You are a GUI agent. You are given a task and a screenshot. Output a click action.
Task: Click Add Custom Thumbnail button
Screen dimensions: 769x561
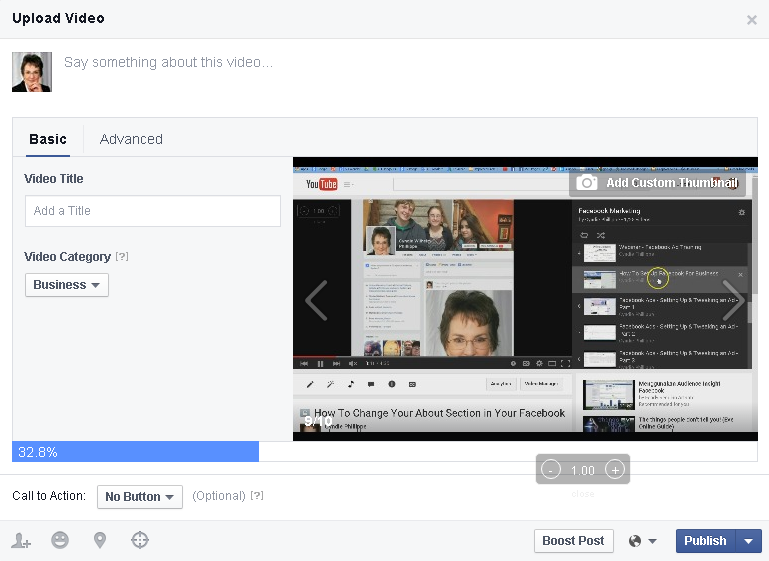click(657, 183)
